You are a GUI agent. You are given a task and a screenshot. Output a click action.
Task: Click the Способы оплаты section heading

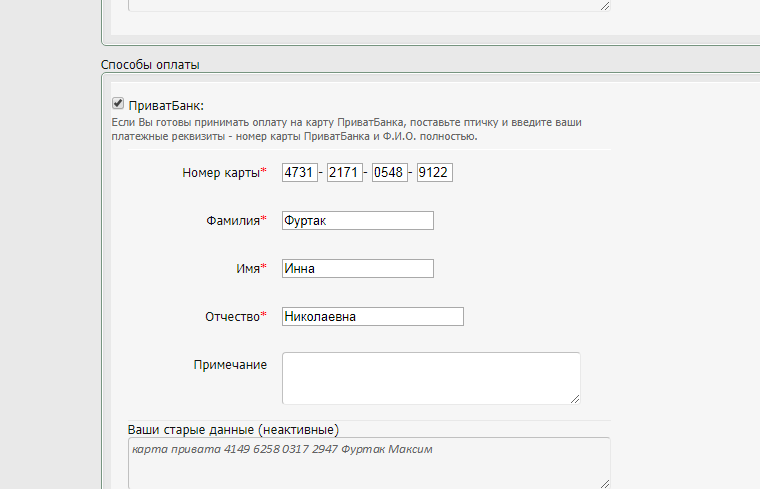tap(150, 65)
